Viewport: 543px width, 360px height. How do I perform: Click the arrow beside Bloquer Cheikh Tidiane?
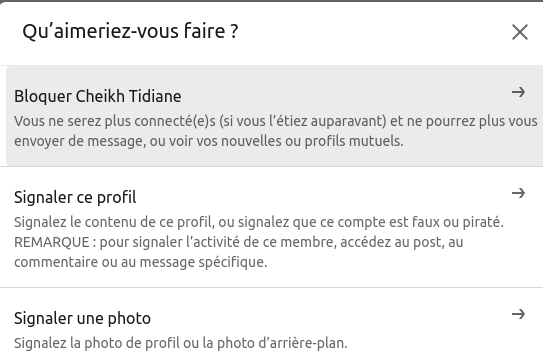point(518,92)
